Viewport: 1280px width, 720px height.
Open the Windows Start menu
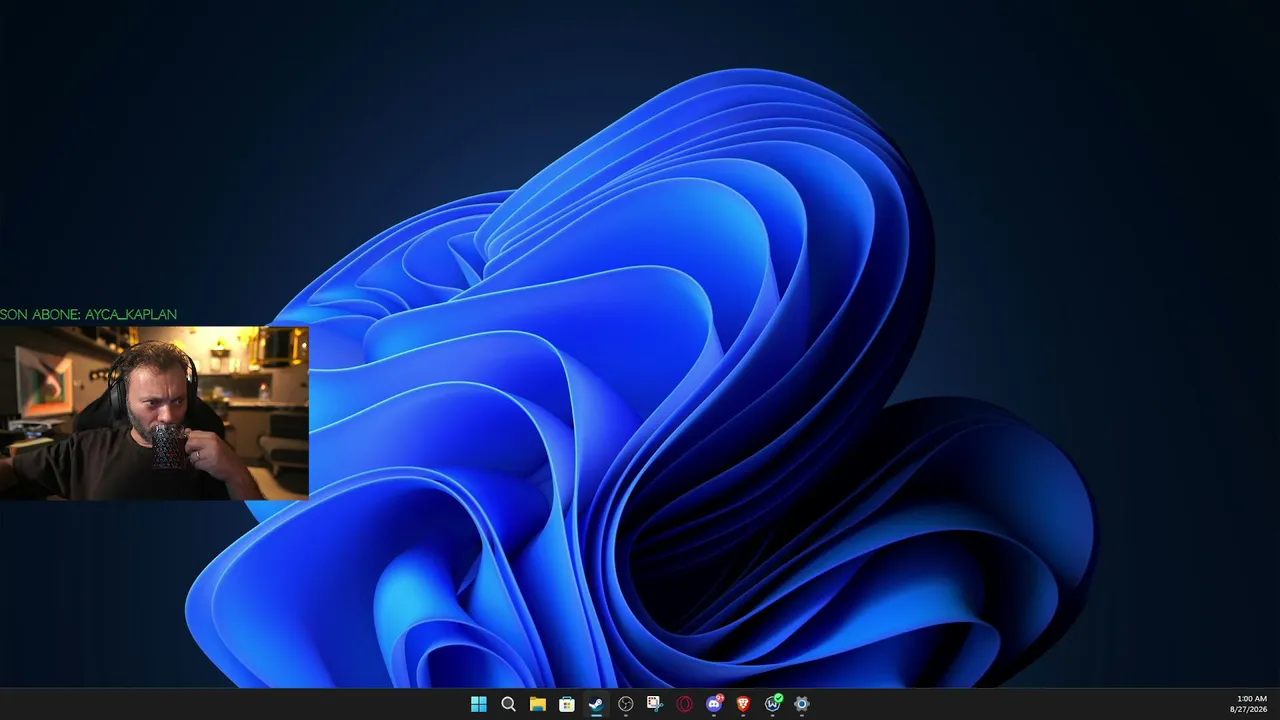(x=479, y=704)
